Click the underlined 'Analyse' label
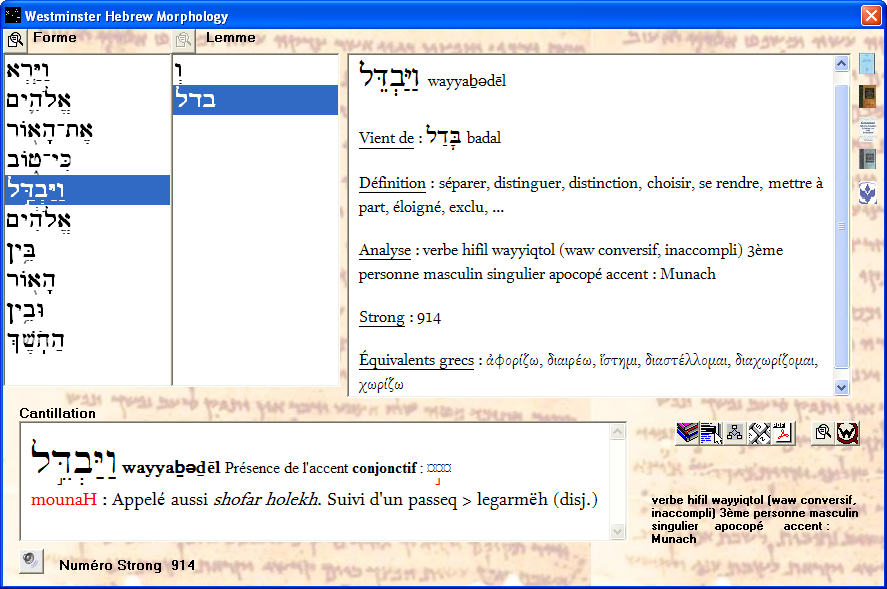This screenshot has width=887, height=589. click(x=385, y=250)
